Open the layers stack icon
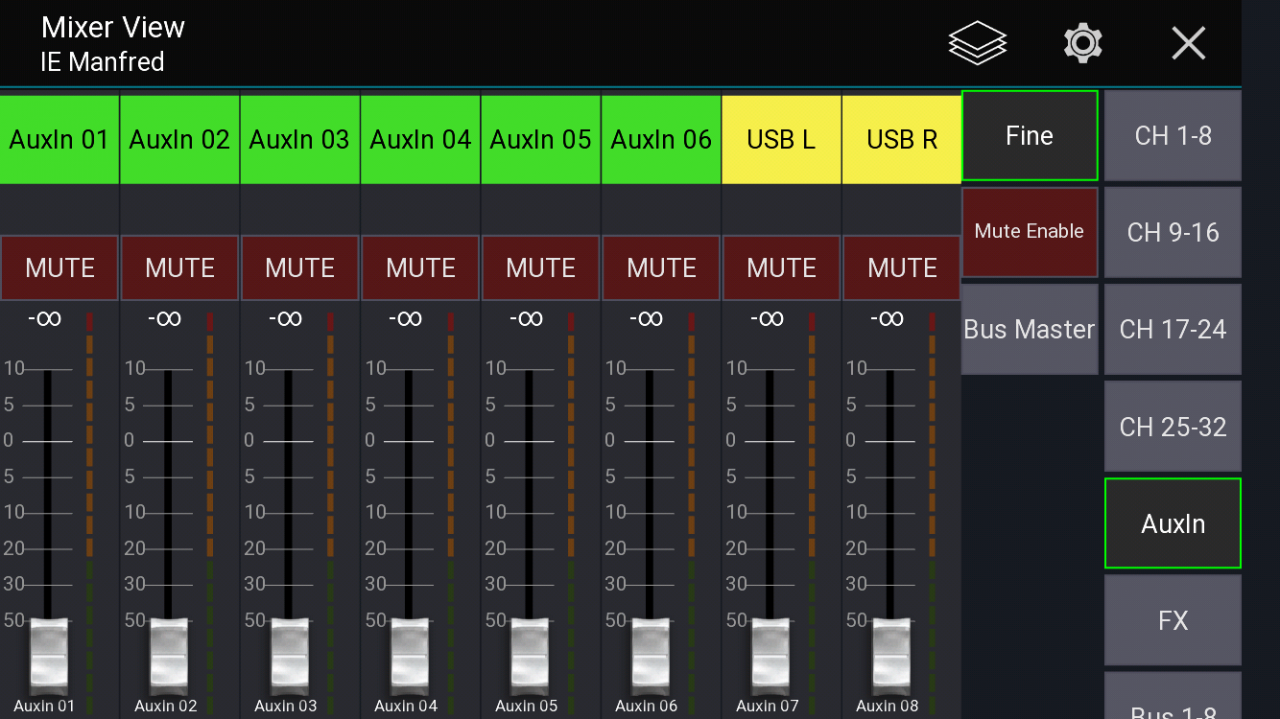This screenshot has width=1280, height=719. (x=977, y=43)
